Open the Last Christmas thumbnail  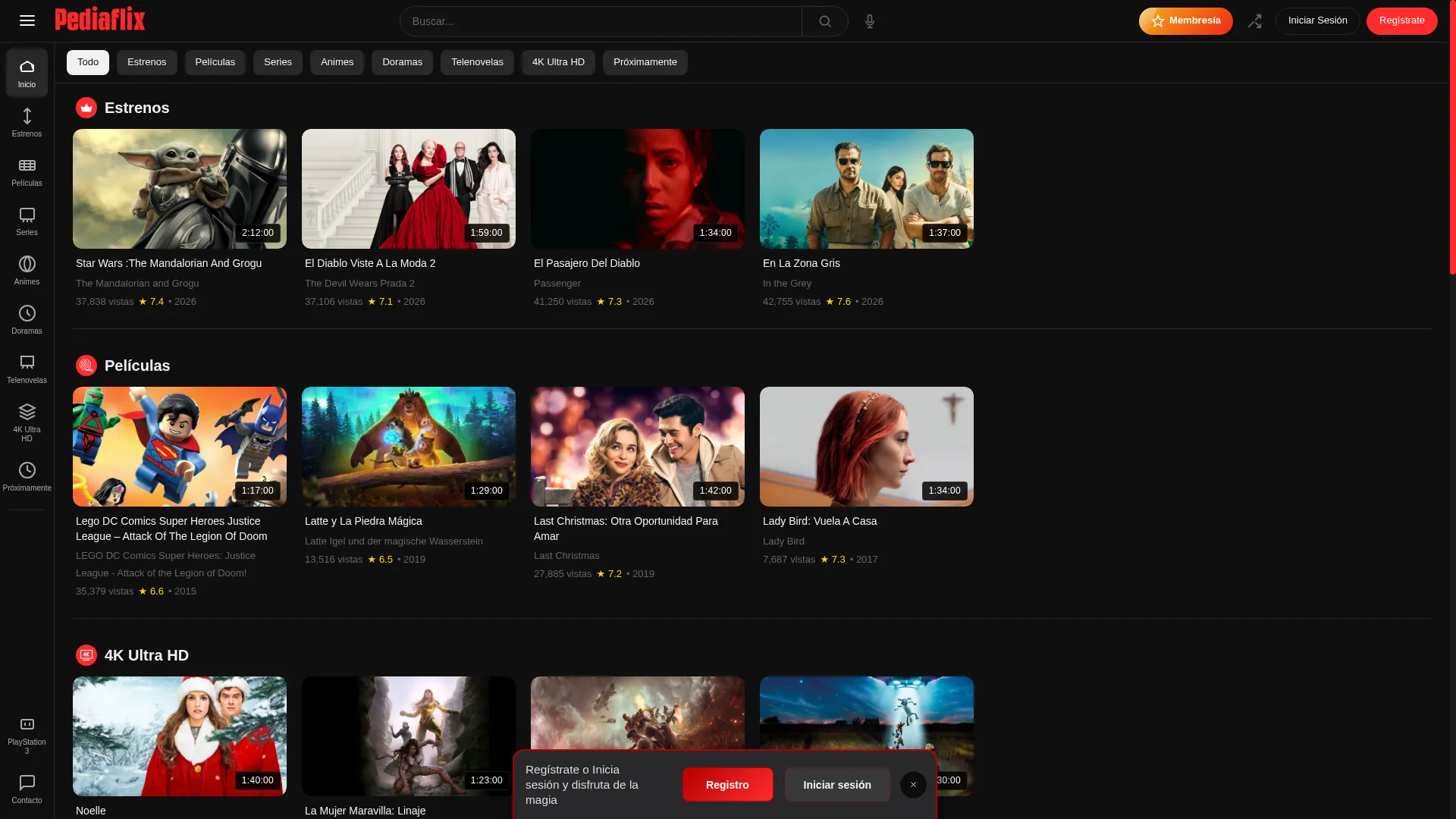coord(638,447)
